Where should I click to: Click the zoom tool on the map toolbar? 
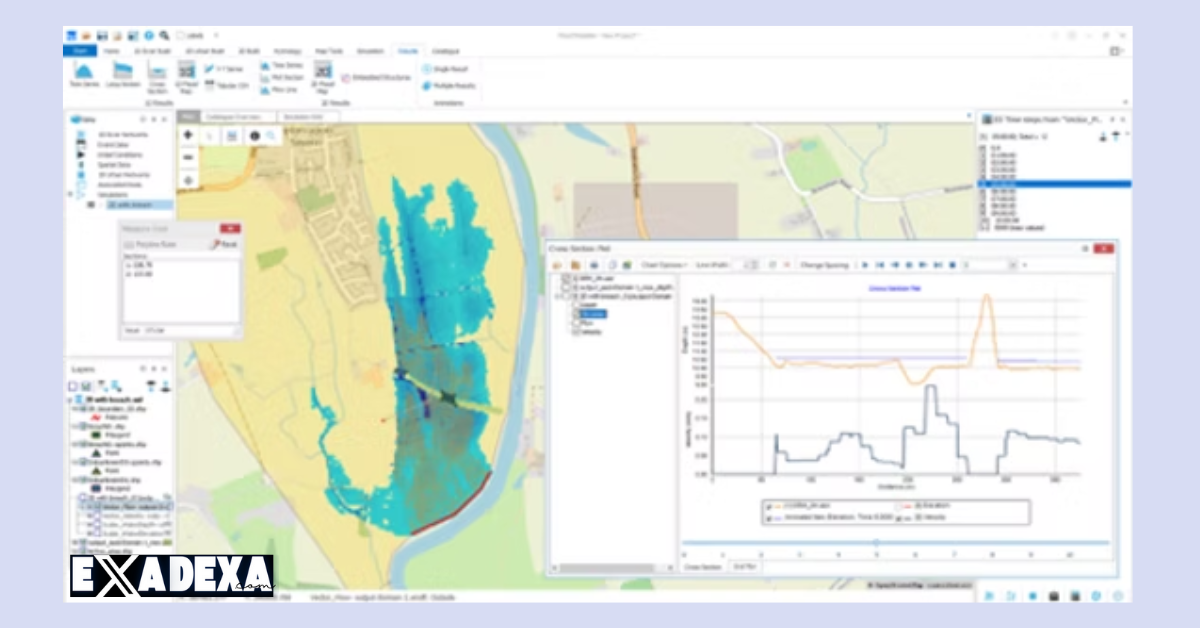coord(271,136)
